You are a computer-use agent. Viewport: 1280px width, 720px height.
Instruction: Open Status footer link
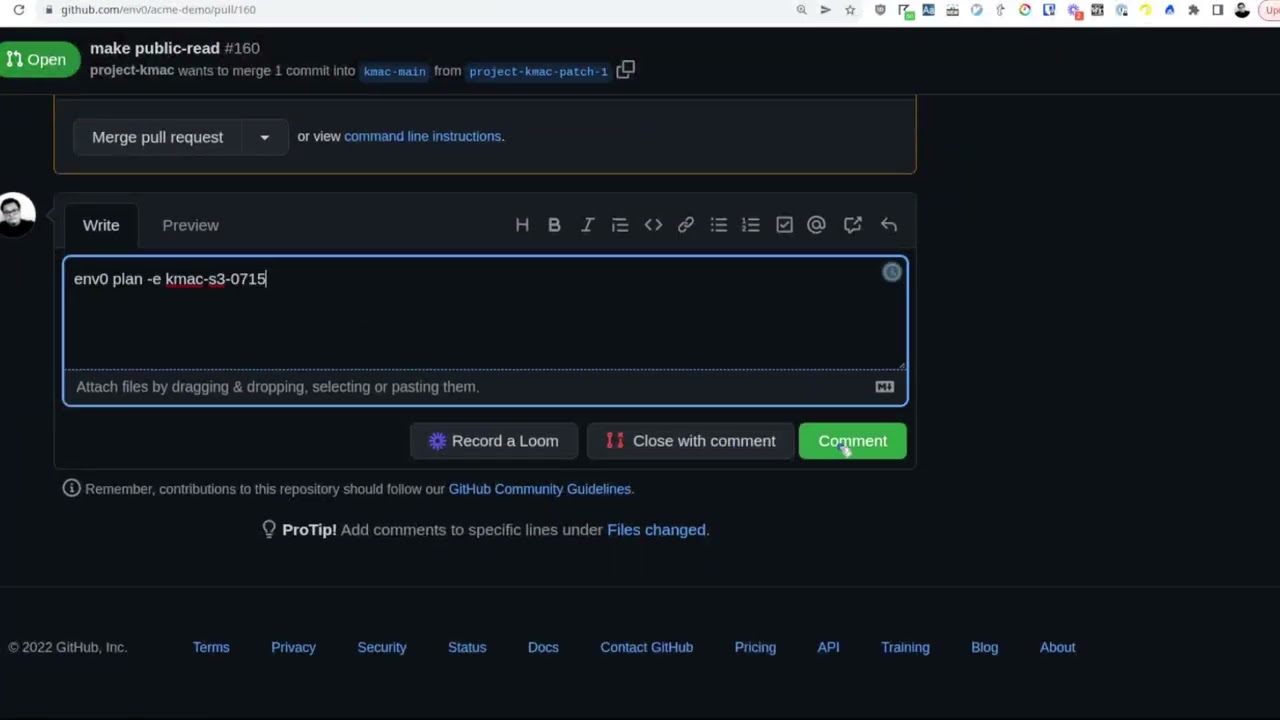(467, 647)
